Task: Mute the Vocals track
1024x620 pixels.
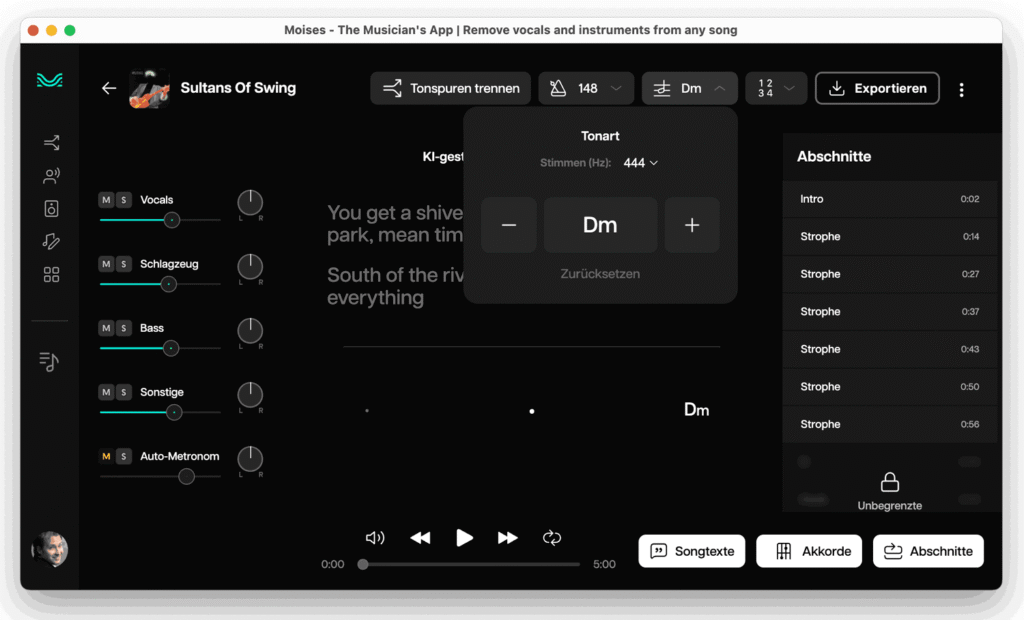Action: click(106, 200)
